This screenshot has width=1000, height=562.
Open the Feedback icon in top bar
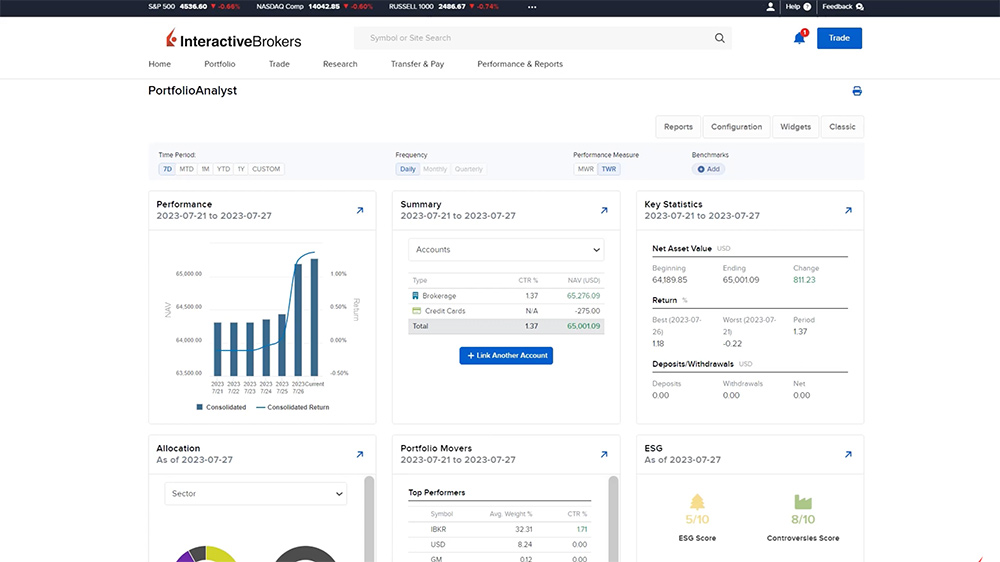(860, 6)
